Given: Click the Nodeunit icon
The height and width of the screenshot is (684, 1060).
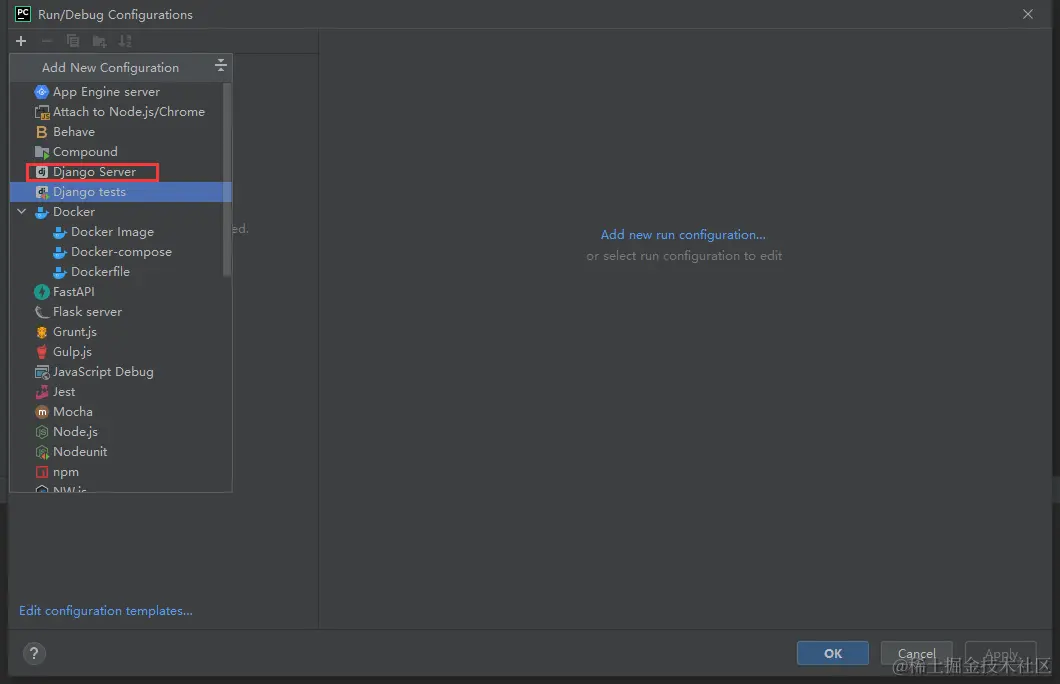Looking at the screenshot, I should (x=41, y=451).
